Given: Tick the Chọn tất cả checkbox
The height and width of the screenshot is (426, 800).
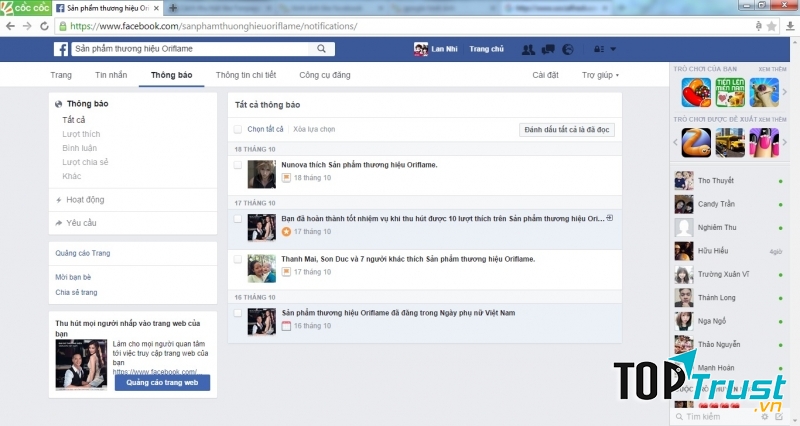Looking at the screenshot, I should pos(238,129).
